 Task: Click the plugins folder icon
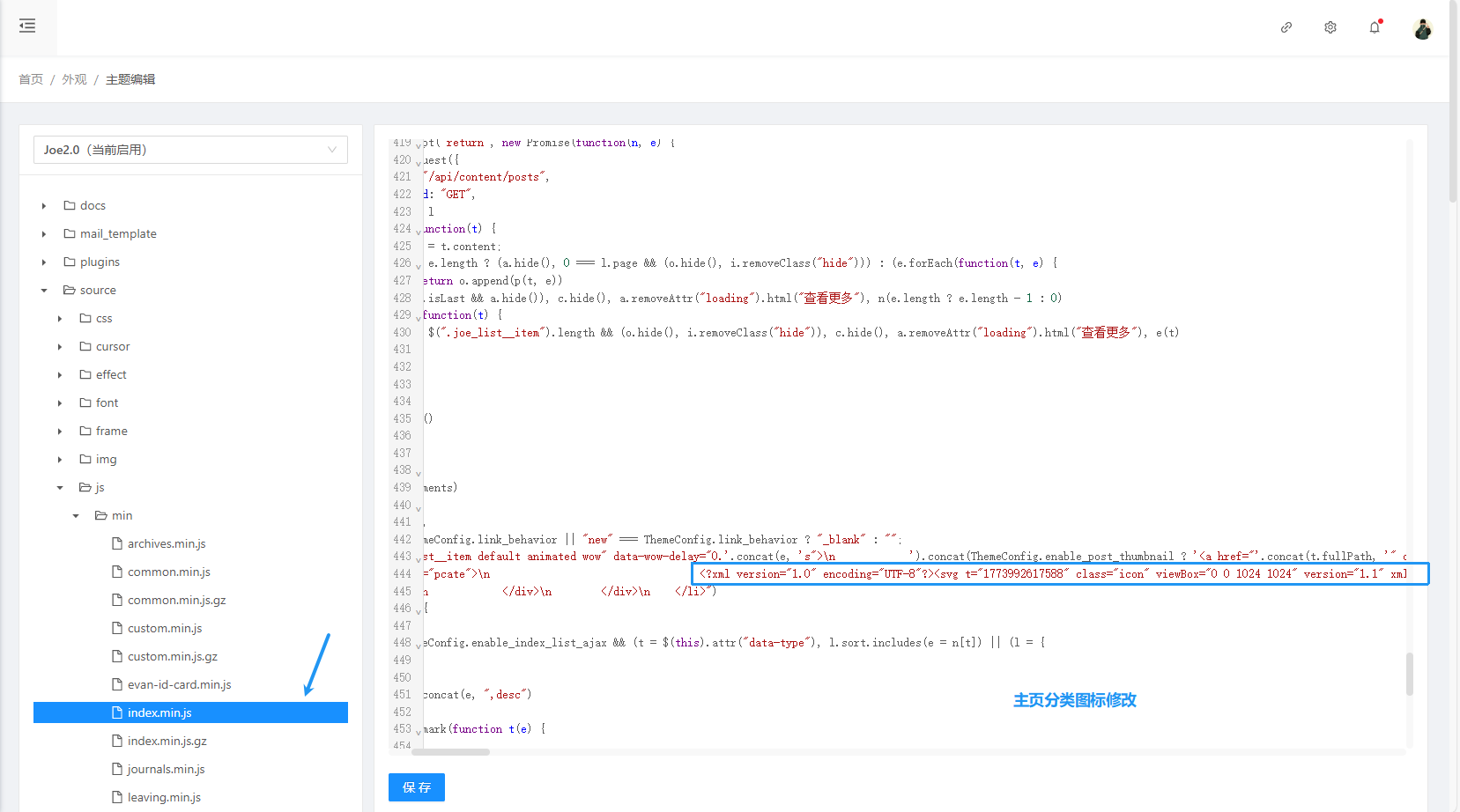coord(70,262)
